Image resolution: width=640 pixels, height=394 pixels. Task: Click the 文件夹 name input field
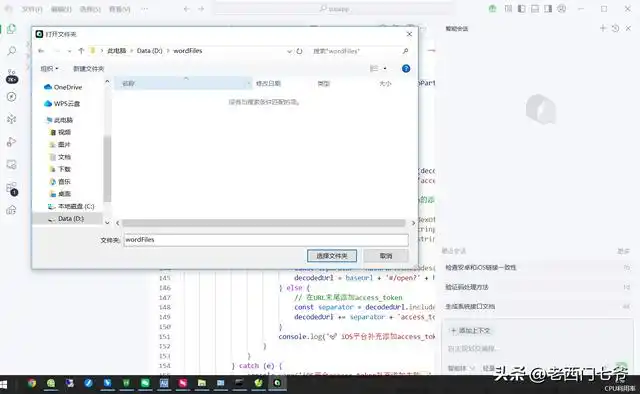pos(266,240)
